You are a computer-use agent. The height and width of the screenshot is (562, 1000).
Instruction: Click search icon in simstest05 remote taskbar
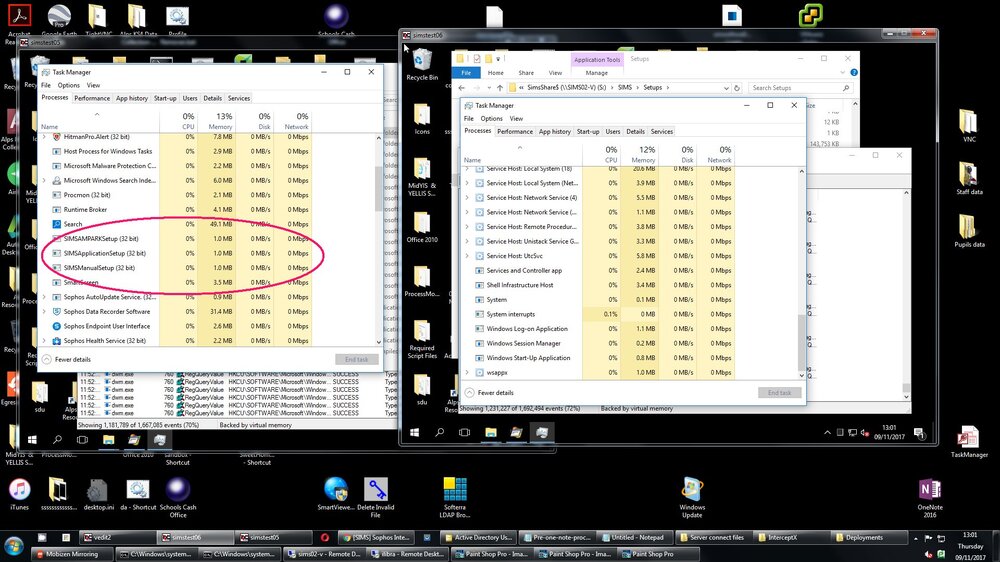pos(57,440)
